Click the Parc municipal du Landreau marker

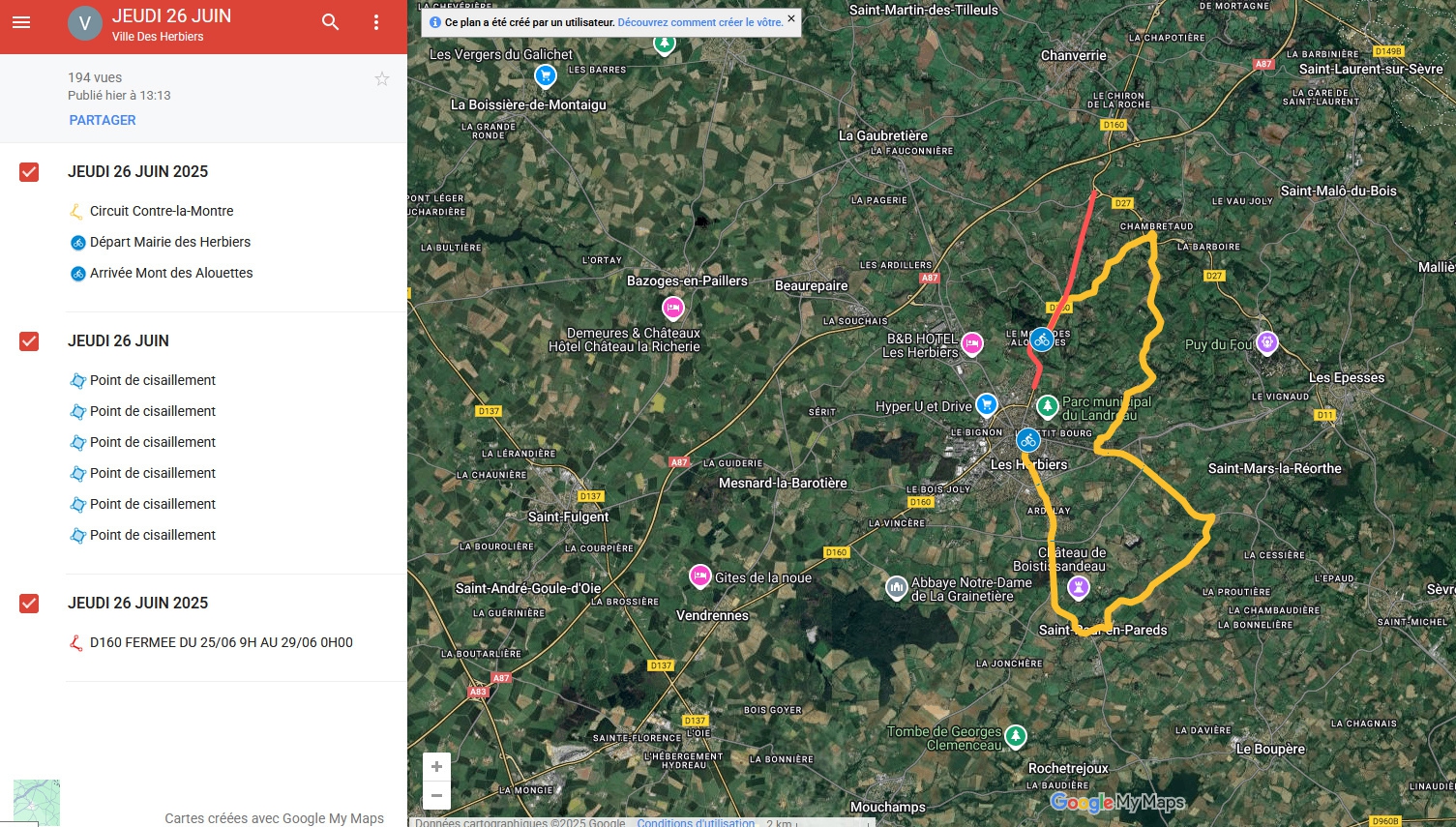point(1048,405)
